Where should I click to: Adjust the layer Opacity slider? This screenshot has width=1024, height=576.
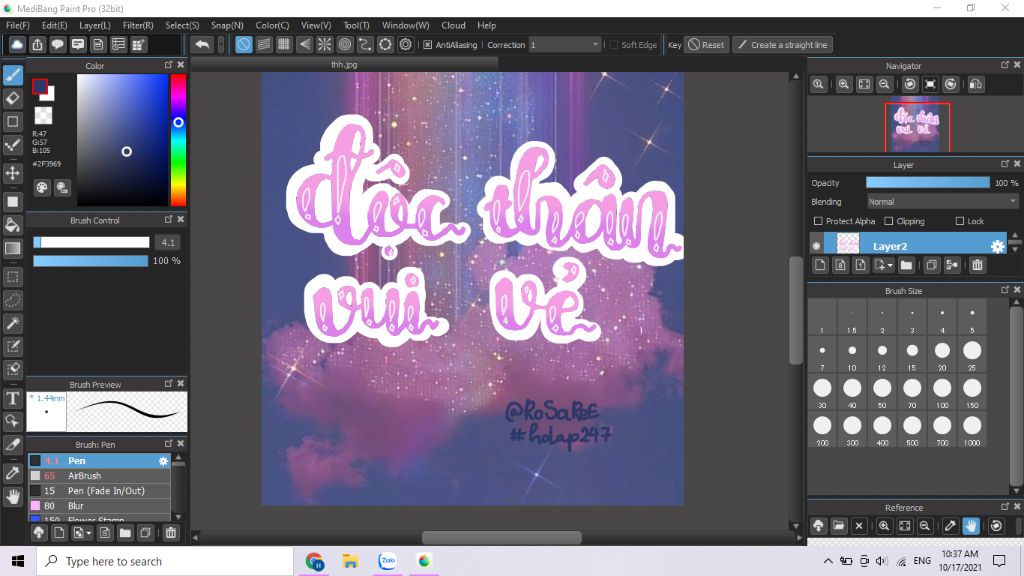point(927,183)
